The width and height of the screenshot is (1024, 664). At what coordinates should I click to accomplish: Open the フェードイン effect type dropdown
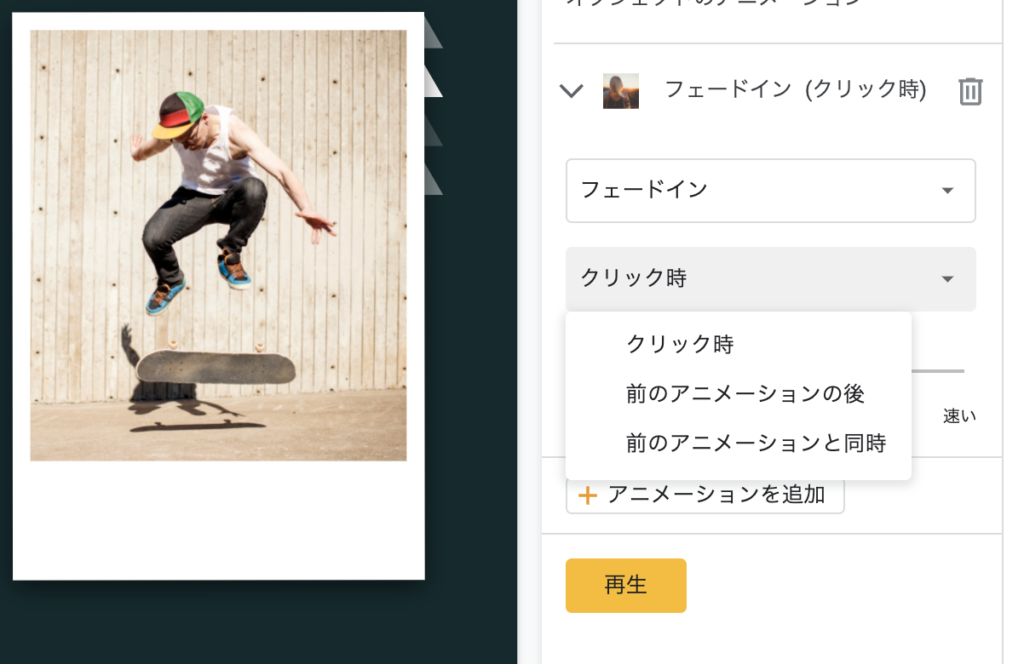[x=771, y=190]
